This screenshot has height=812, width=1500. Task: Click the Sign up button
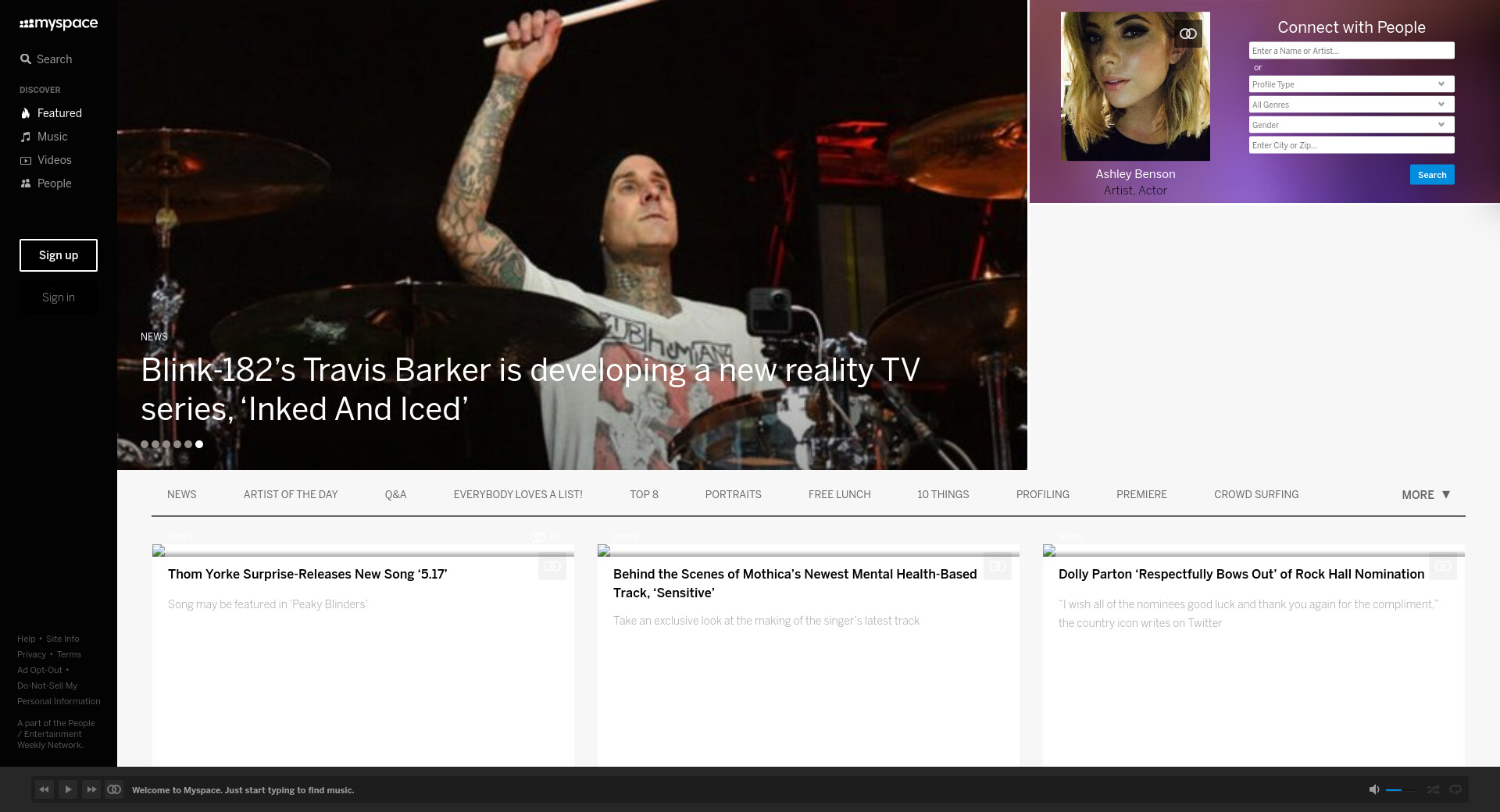click(59, 255)
